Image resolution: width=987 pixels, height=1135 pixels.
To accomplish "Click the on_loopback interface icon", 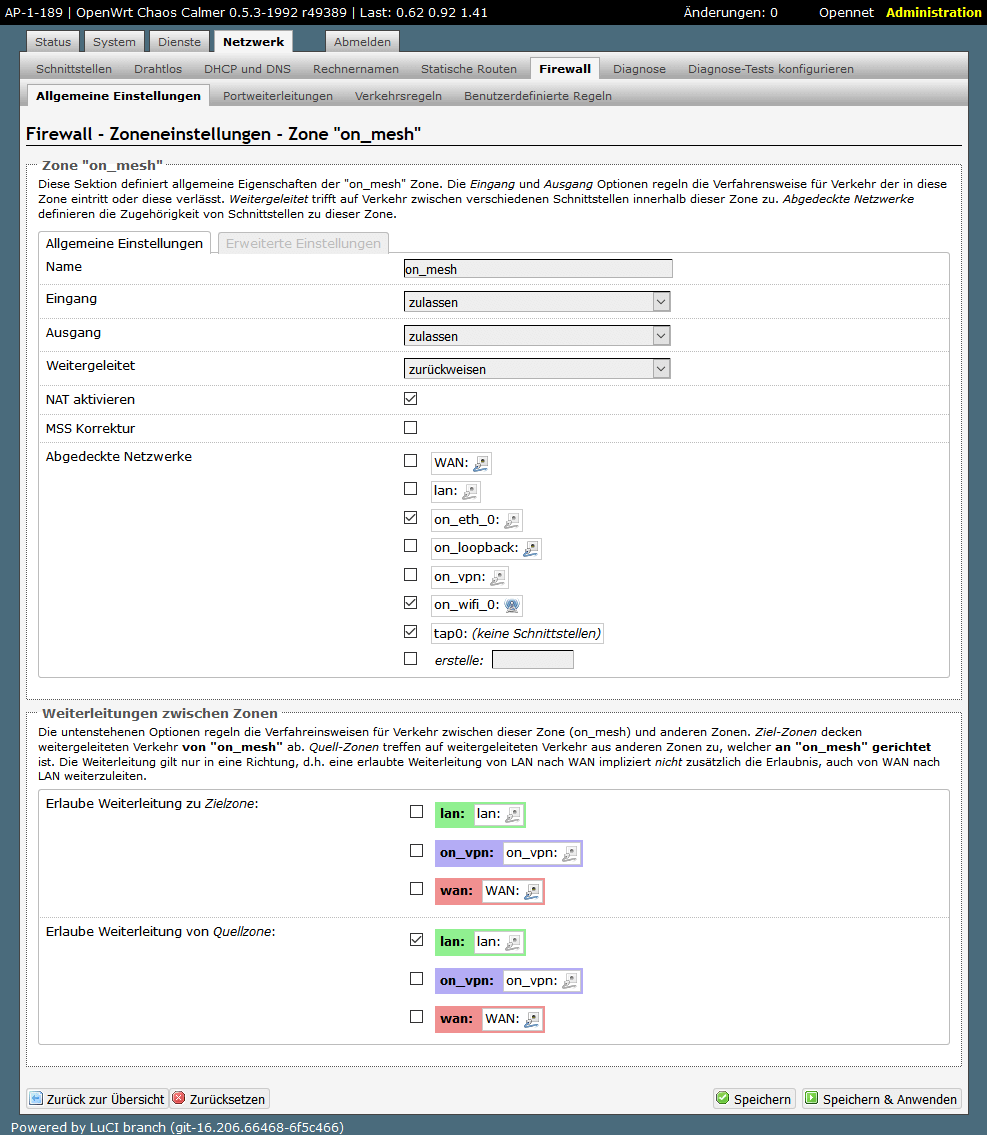I will [531, 548].
